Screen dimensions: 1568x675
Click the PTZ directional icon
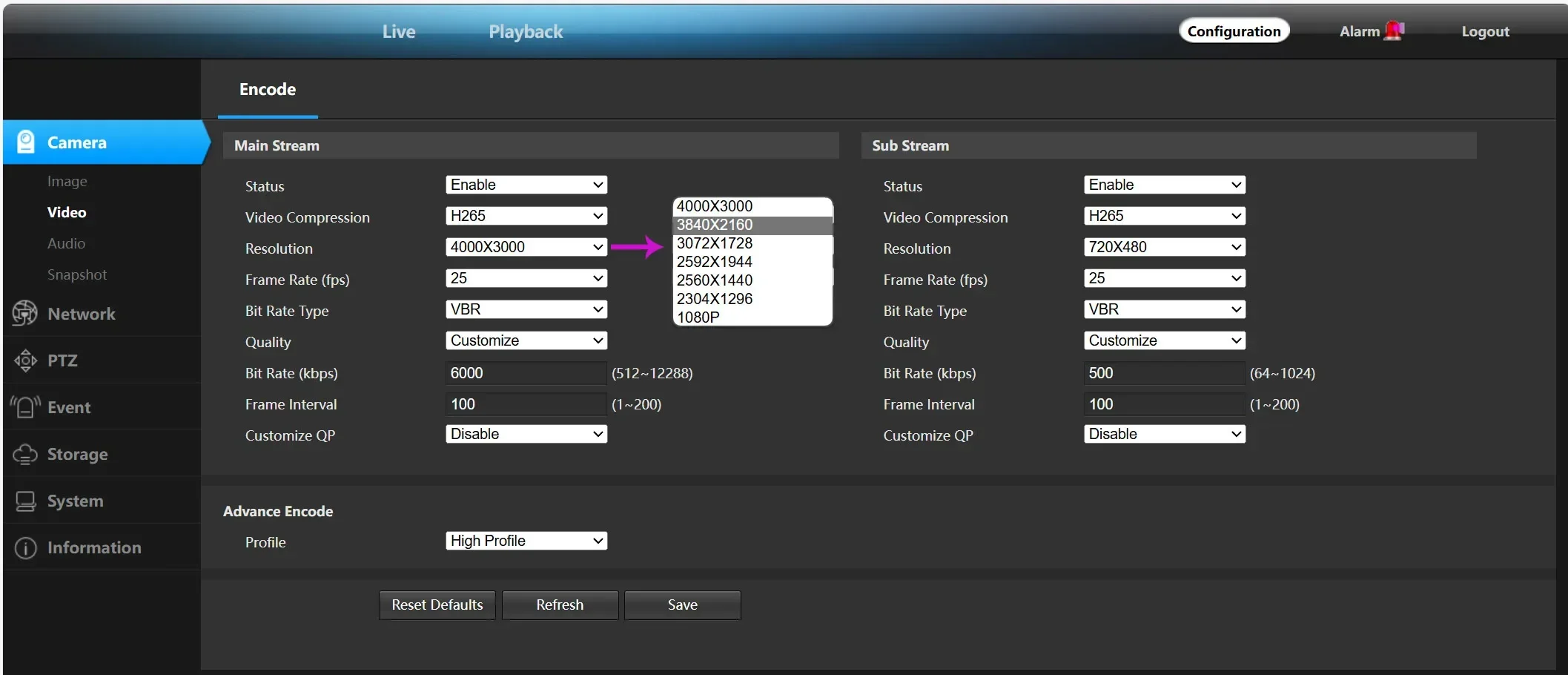(25, 360)
